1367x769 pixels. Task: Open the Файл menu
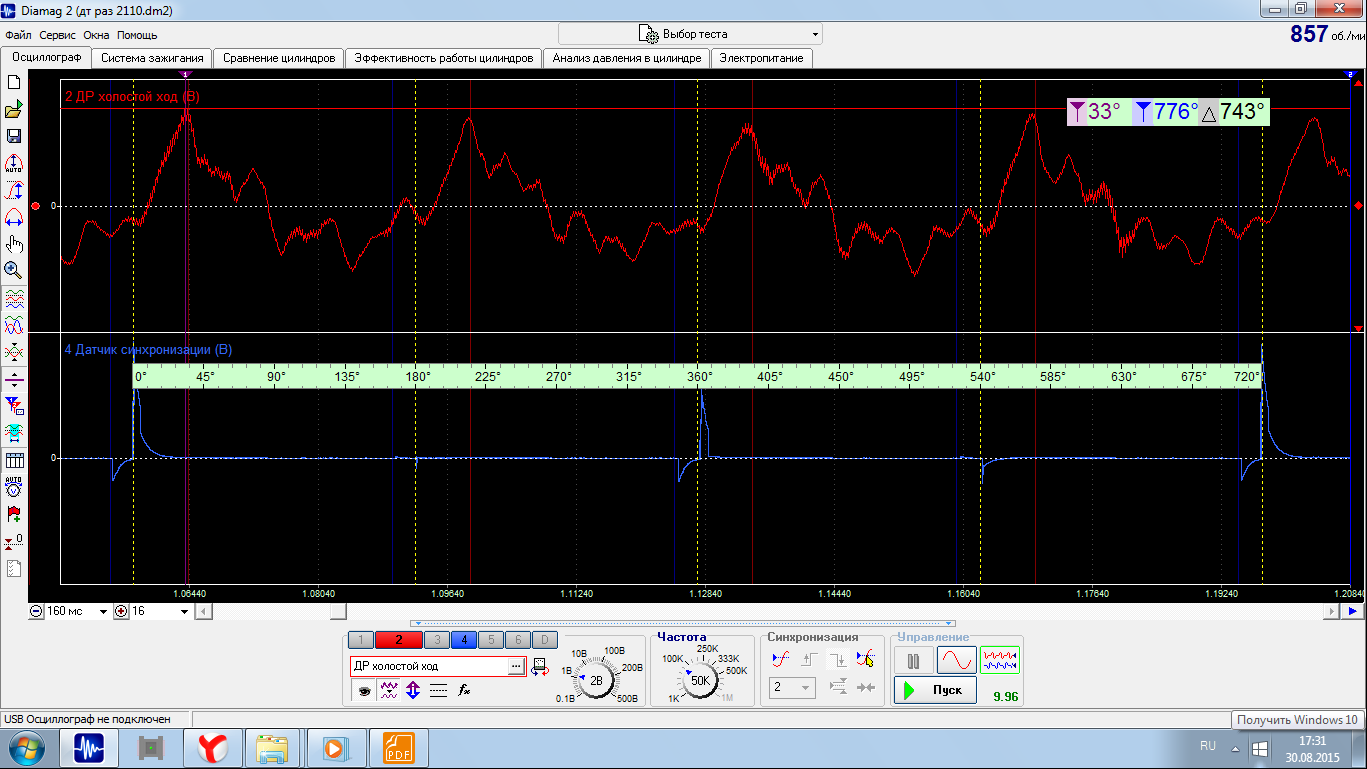(18, 35)
